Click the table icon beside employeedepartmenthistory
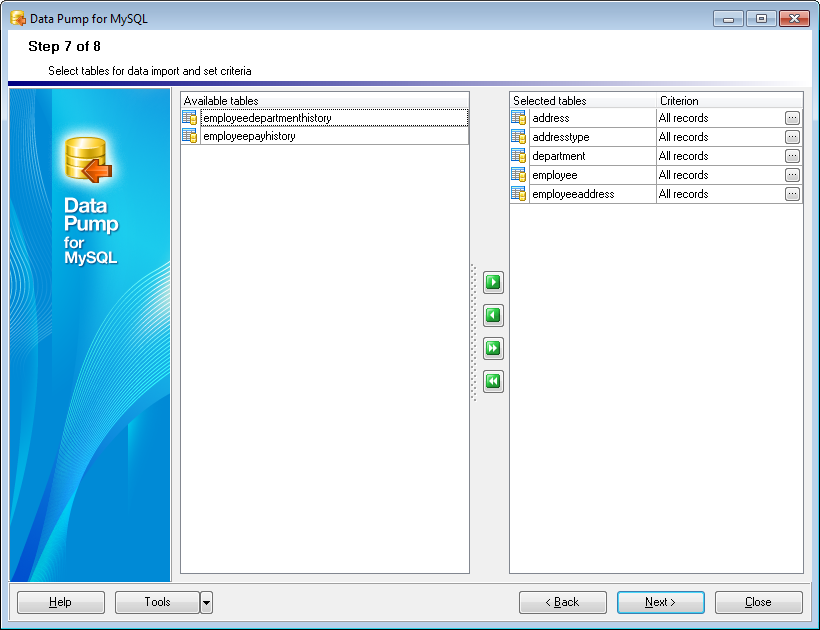Viewport: 820px width, 630px height. tap(189, 118)
